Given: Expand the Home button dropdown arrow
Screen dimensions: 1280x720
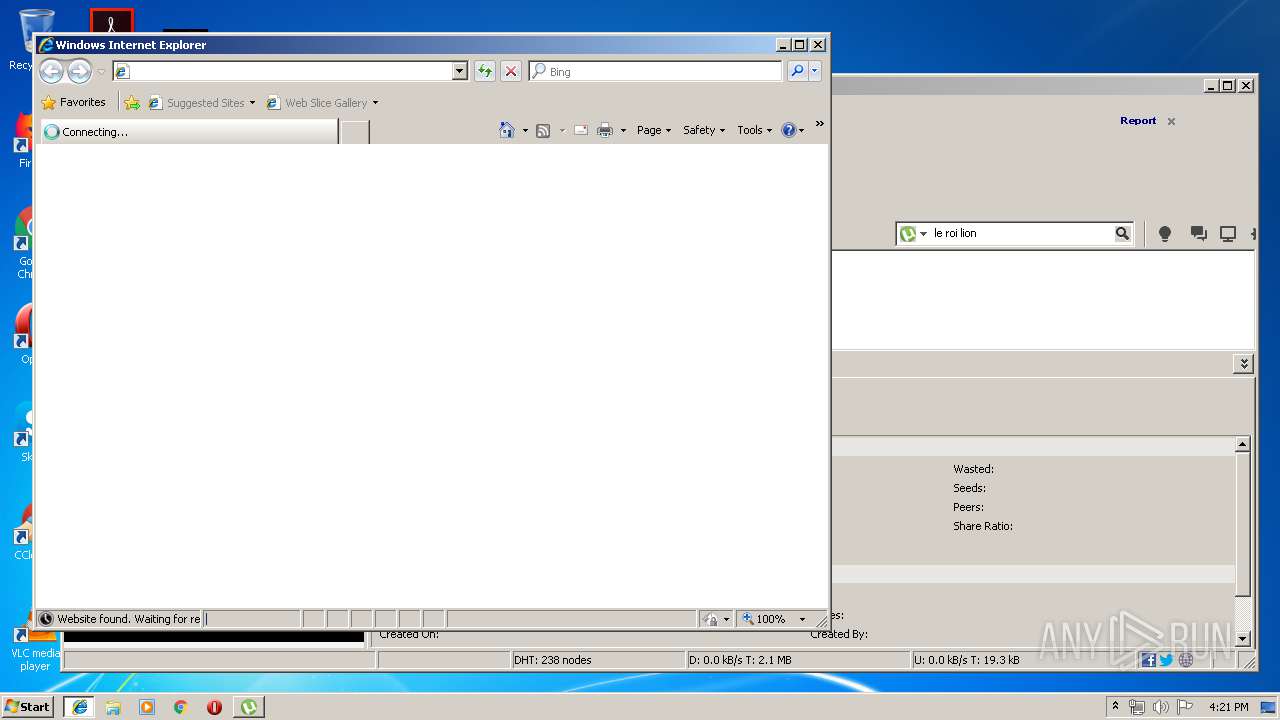Looking at the screenshot, I should coord(525,130).
